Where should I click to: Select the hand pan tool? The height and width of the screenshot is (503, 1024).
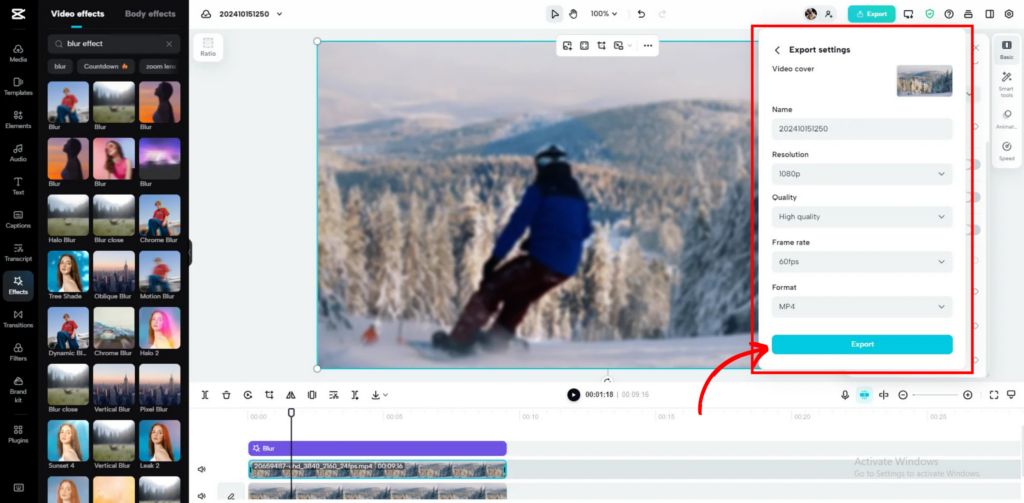coord(573,14)
